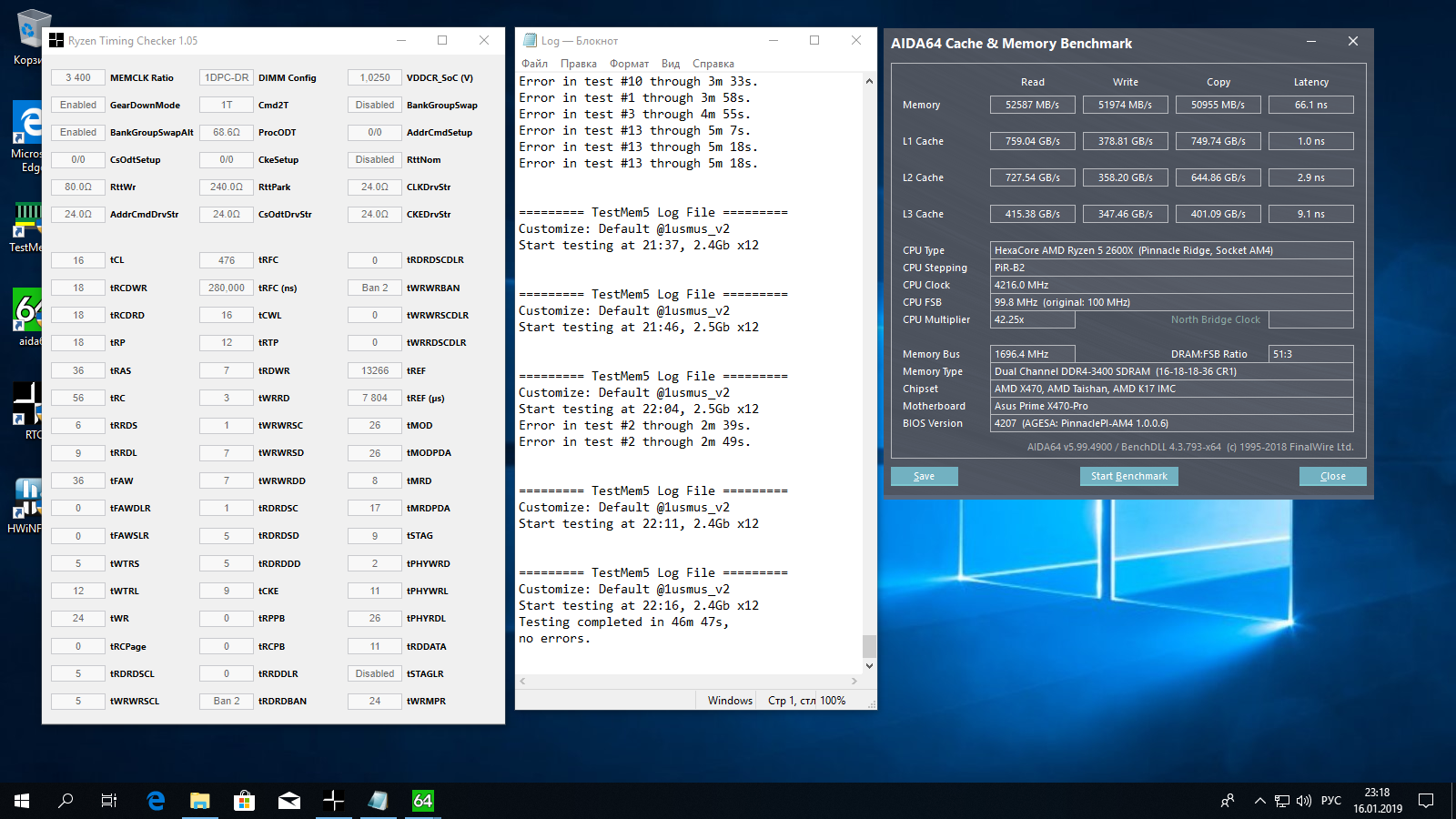Click the Motherboard Asus Prime X470-Pro field

(x=1172, y=406)
